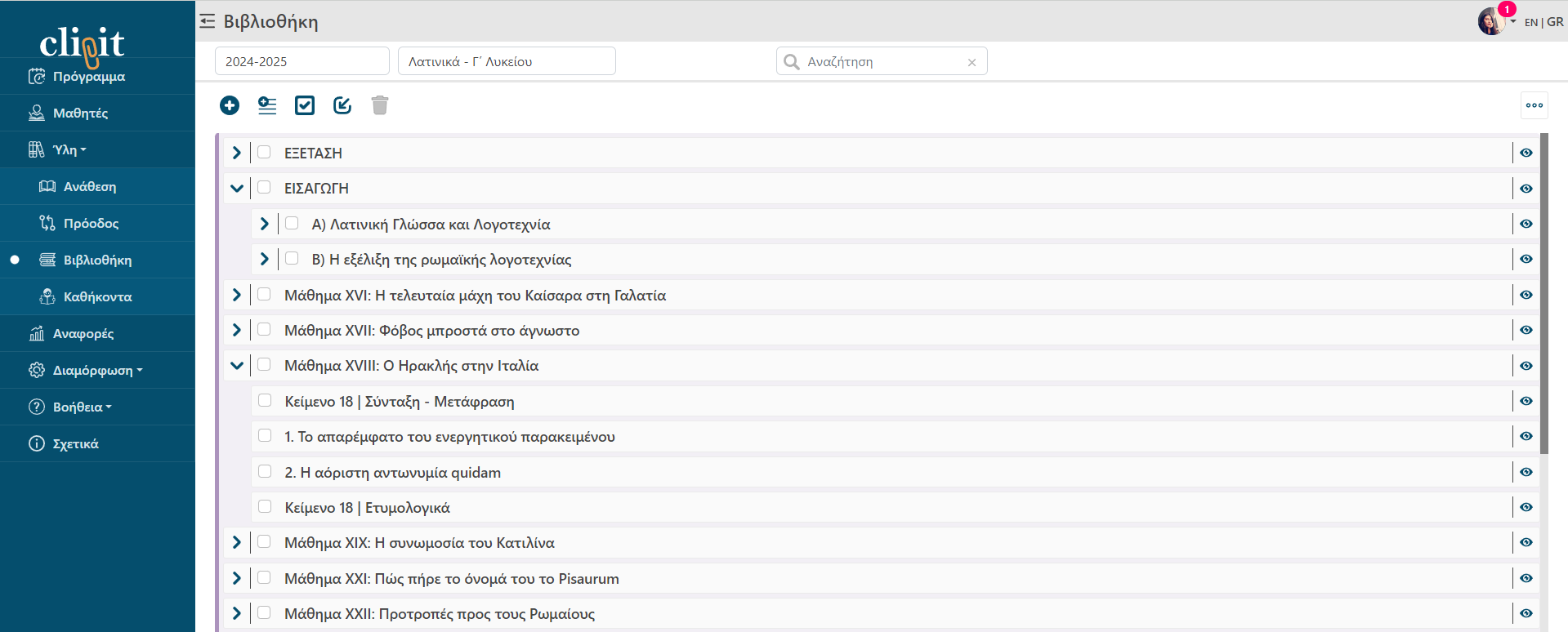Switch language to EN
Image resolution: width=1568 pixels, height=632 pixels.
coord(1530,22)
